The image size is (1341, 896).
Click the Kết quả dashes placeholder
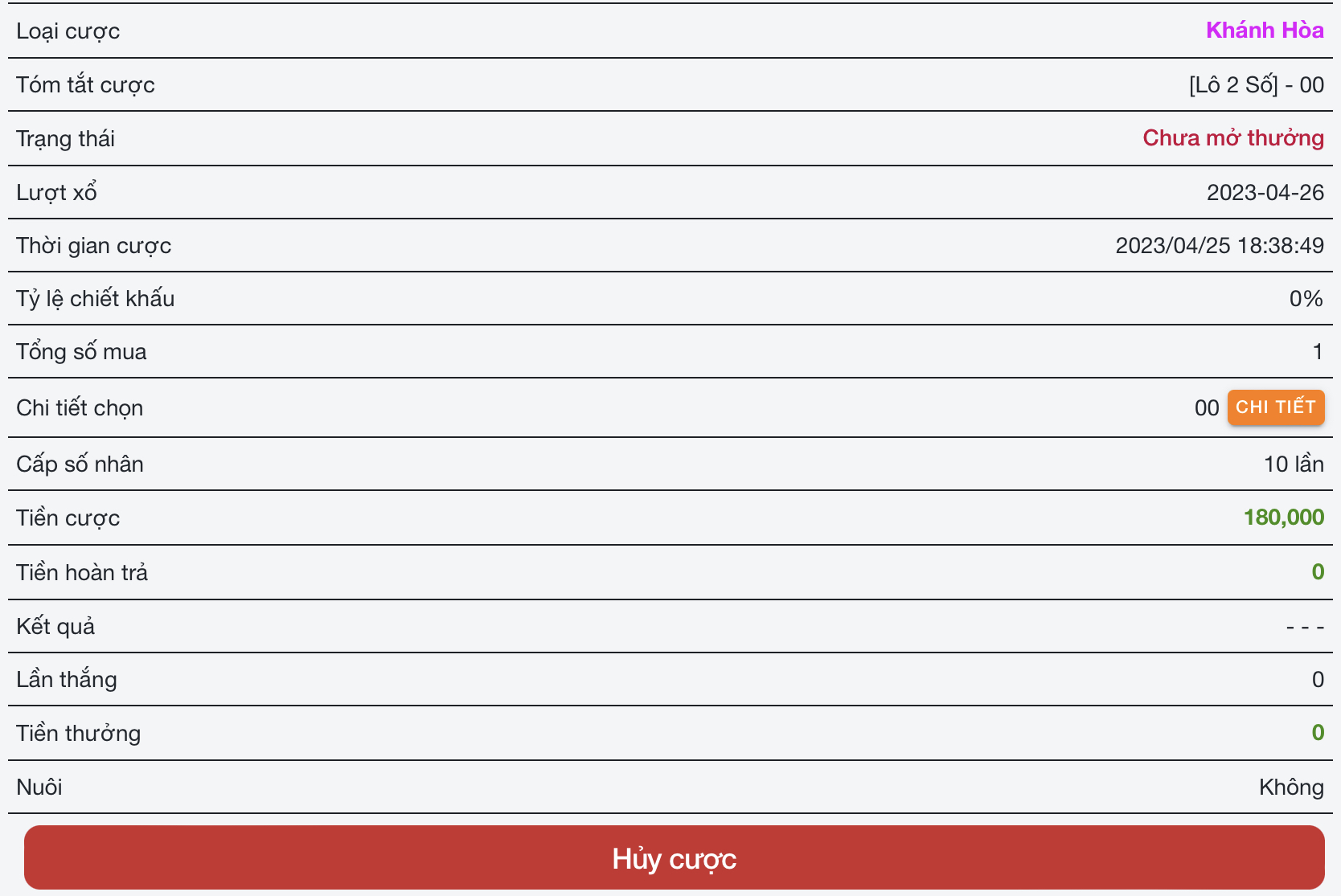[1304, 627]
